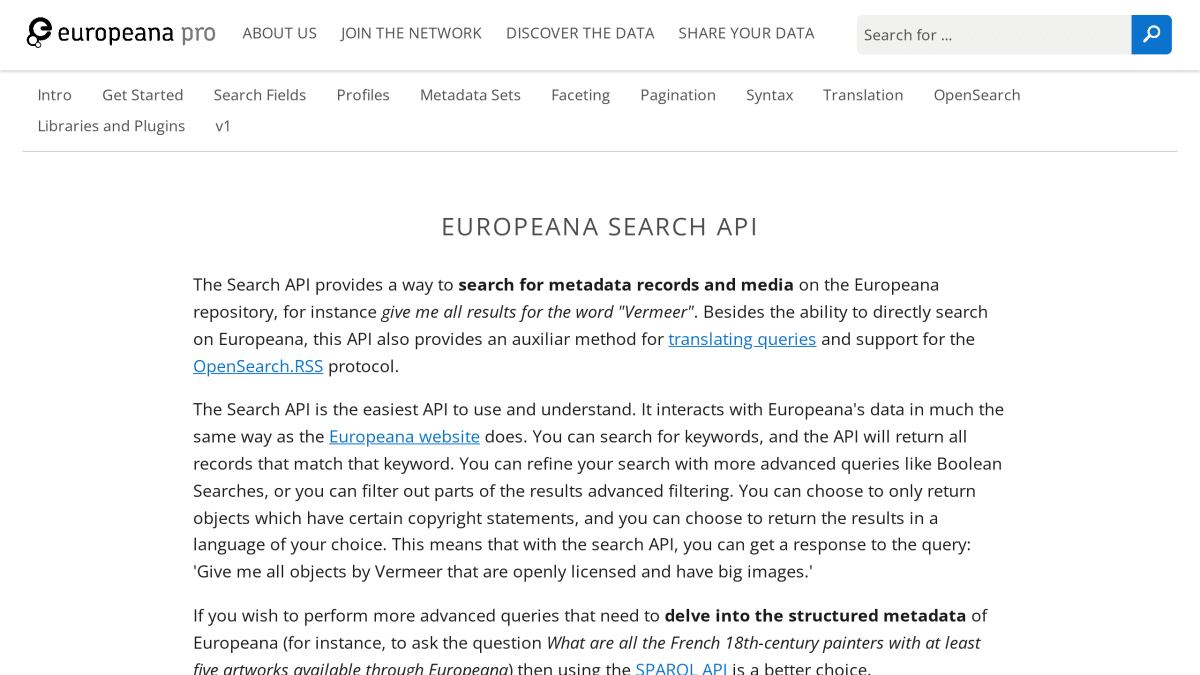Click the 'Europeana Search API' heading
The height and width of the screenshot is (675, 1200).
600,227
